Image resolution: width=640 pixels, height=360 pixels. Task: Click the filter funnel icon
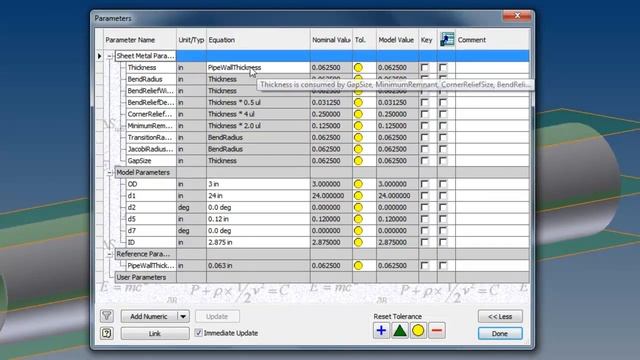107,316
